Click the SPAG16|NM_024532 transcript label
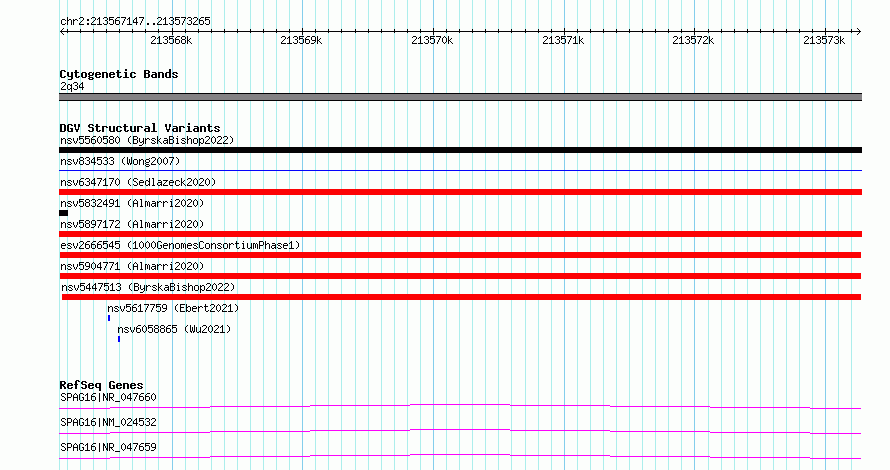 pyautogui.click(x=108, y=422)
